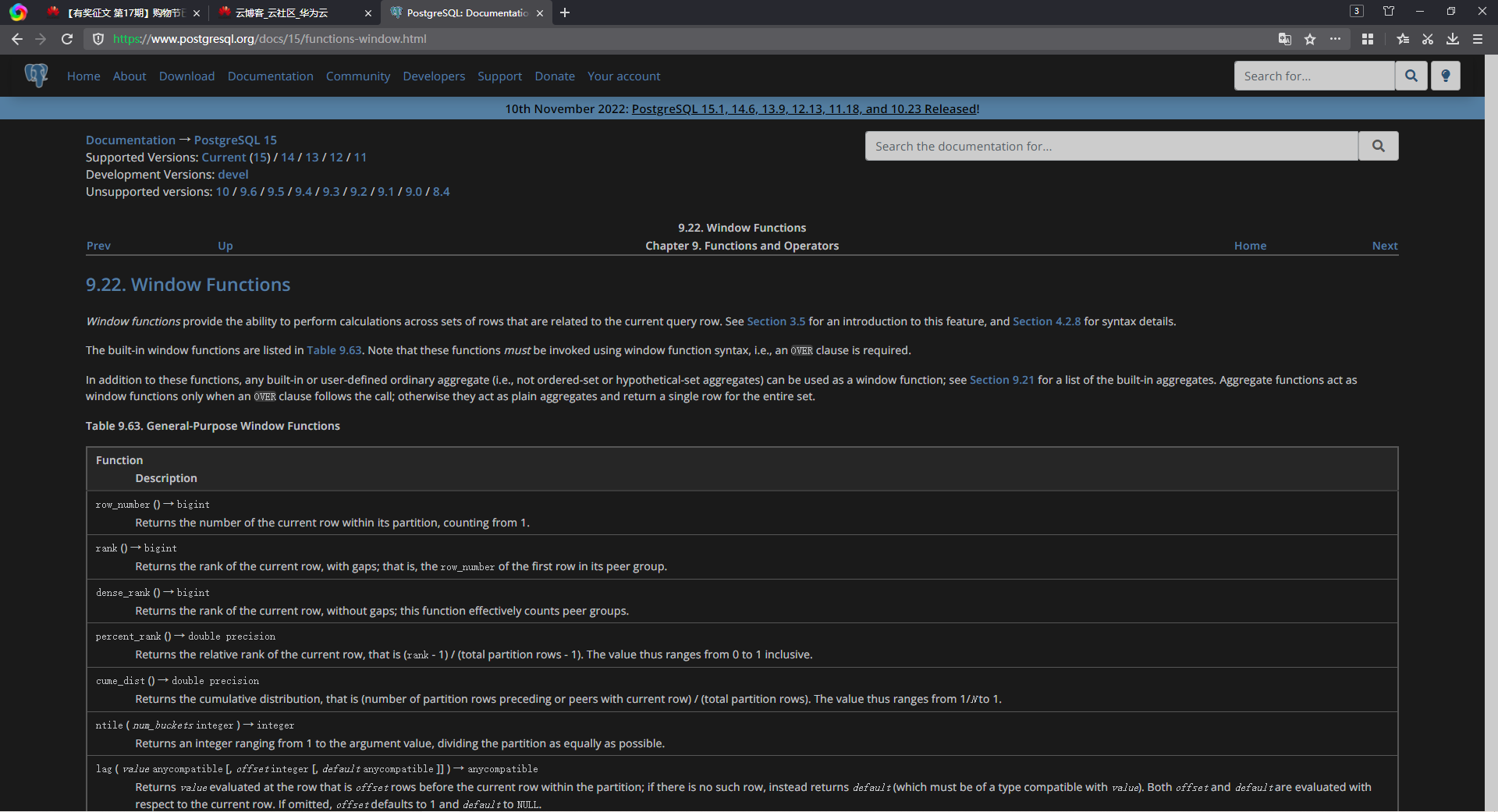Open the skin/theme shirt icon

pyautogui.click(x=1389, y=12)
